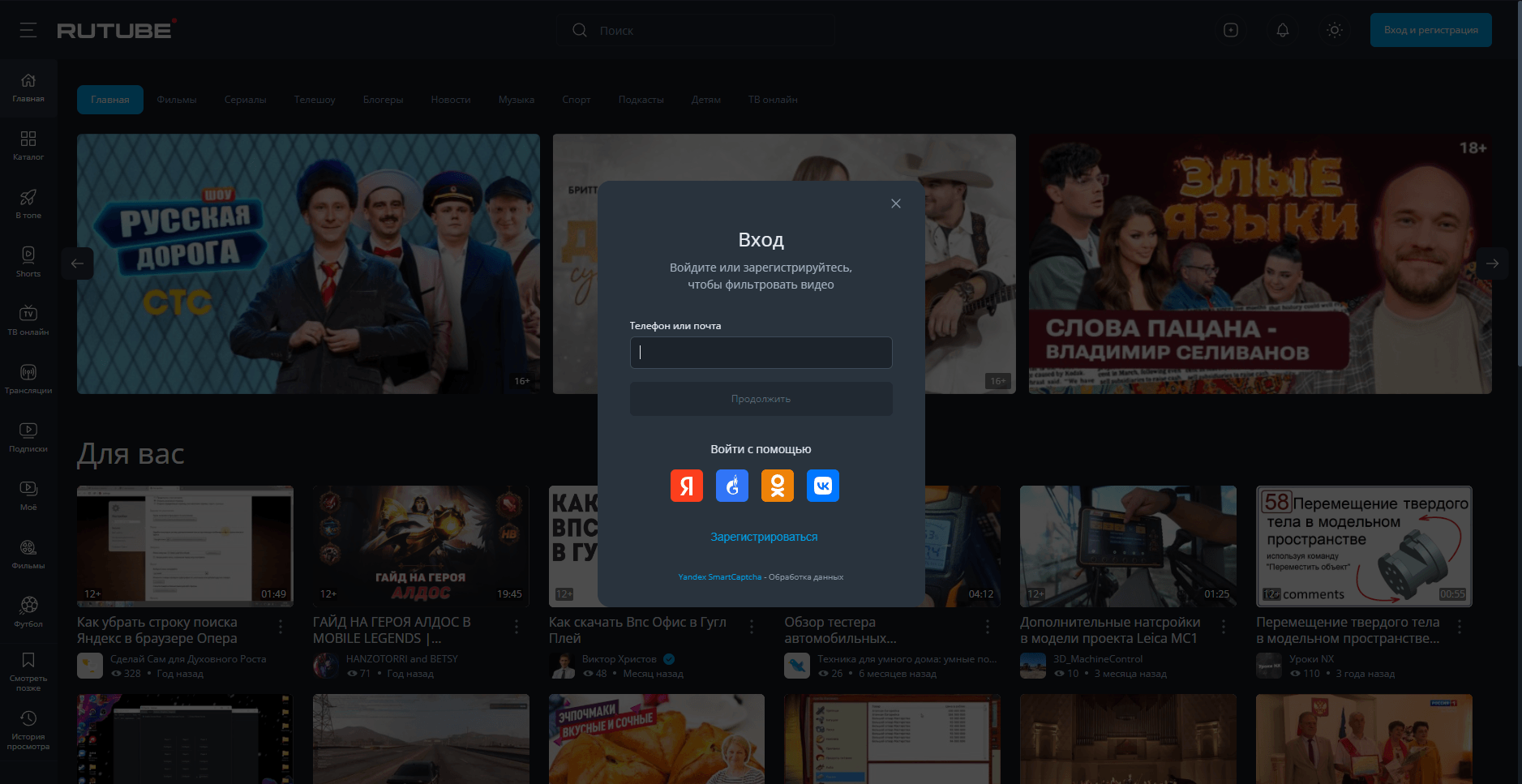Screen dimensions: 1522x784
Task: Open the Яндекс в браузере Опера video thumbnail
Action: click(185, 546)
